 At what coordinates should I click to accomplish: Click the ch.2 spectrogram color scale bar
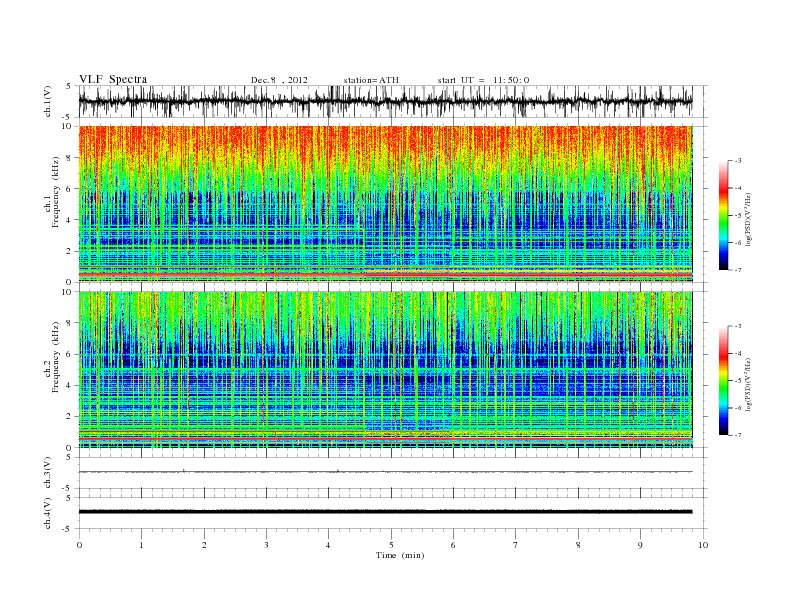point(723,381)
